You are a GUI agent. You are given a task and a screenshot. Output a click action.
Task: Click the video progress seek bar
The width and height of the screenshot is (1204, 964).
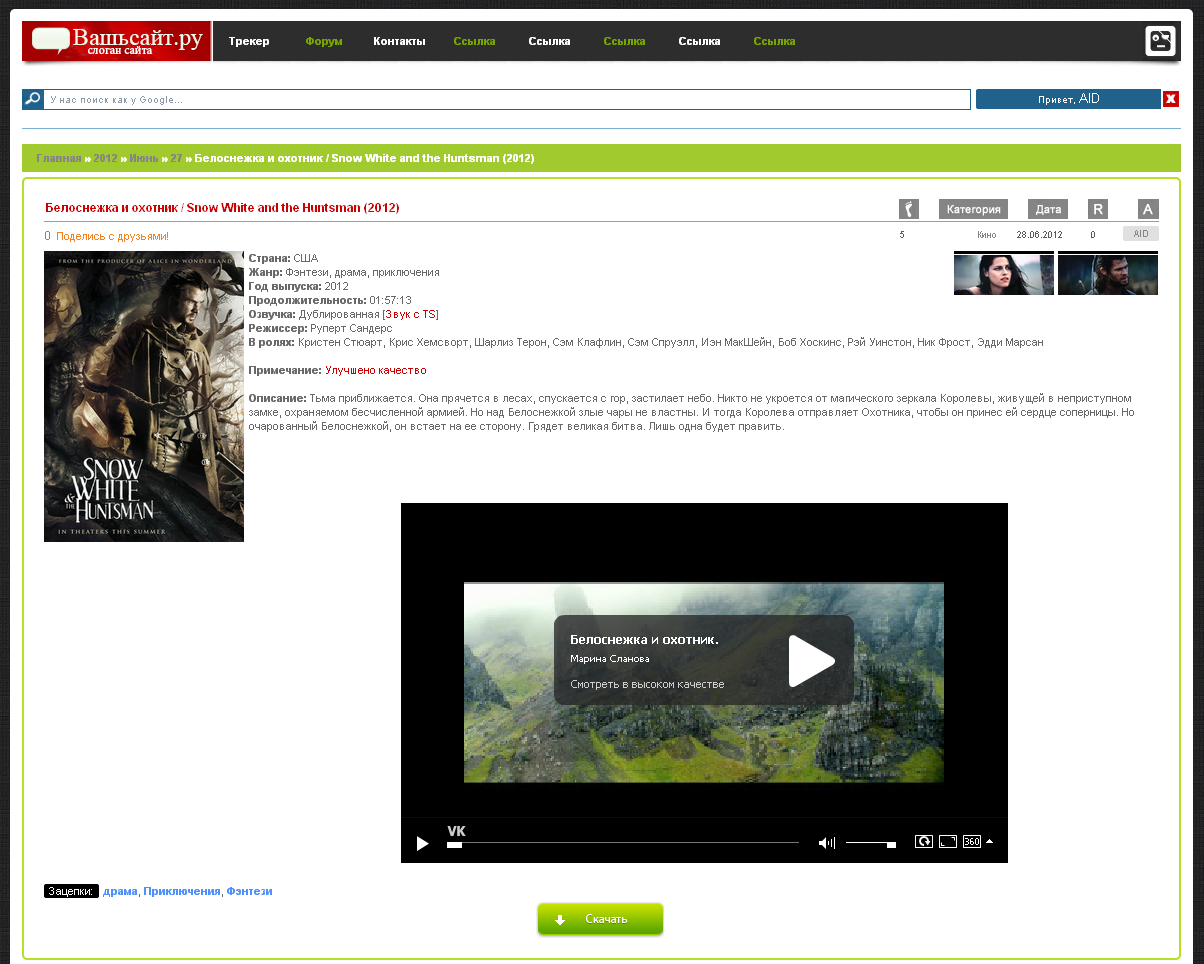pyautogui.click(x=622, y=843)
